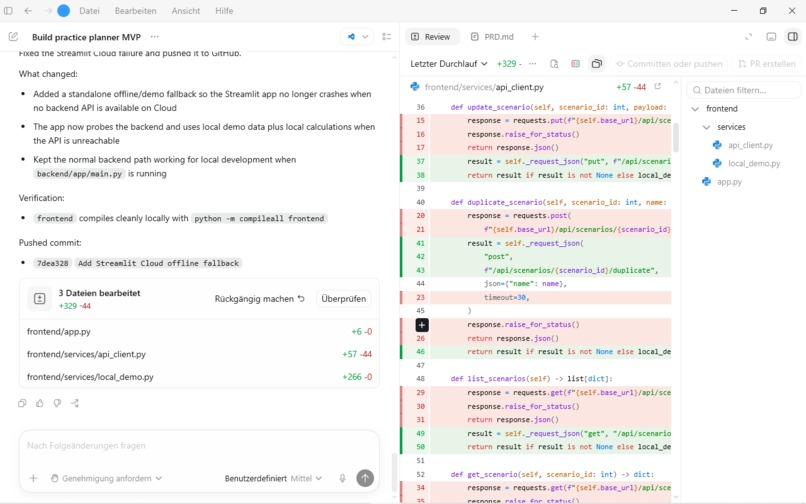806x504 pixels.
Task: Give thumbs down on the response
Action: tap(57, 403)
